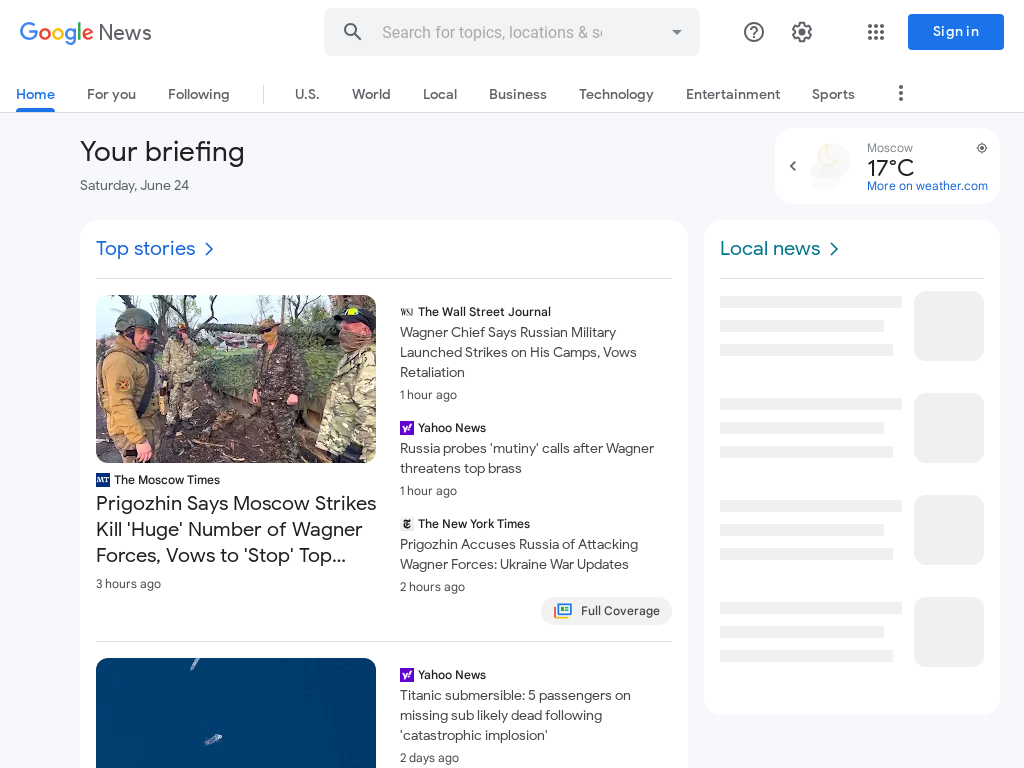
Task: Select the Home tab
Action: click(x=35, y=94)
